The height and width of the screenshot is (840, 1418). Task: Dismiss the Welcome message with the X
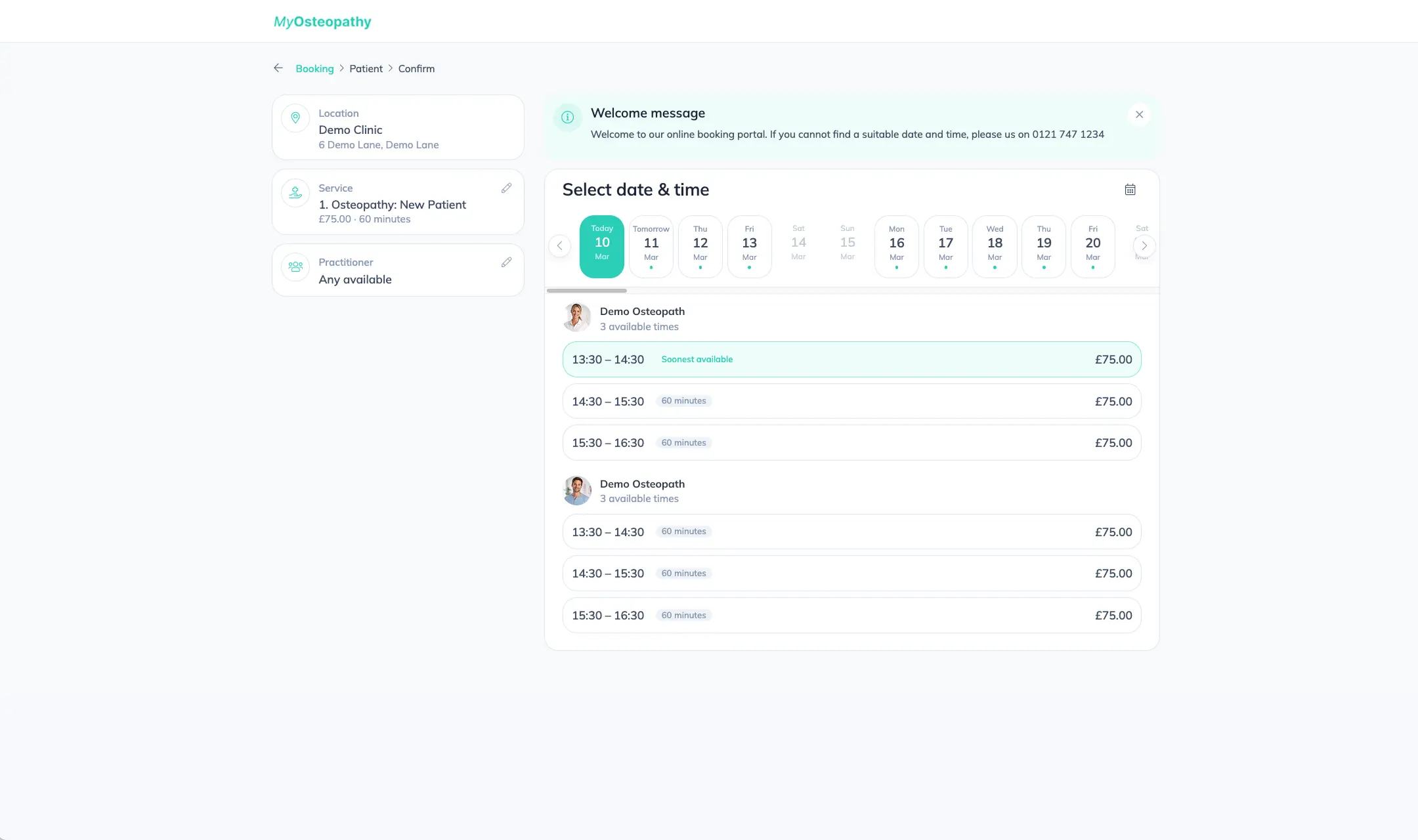pyautogui.click(x=1138, y=114)
